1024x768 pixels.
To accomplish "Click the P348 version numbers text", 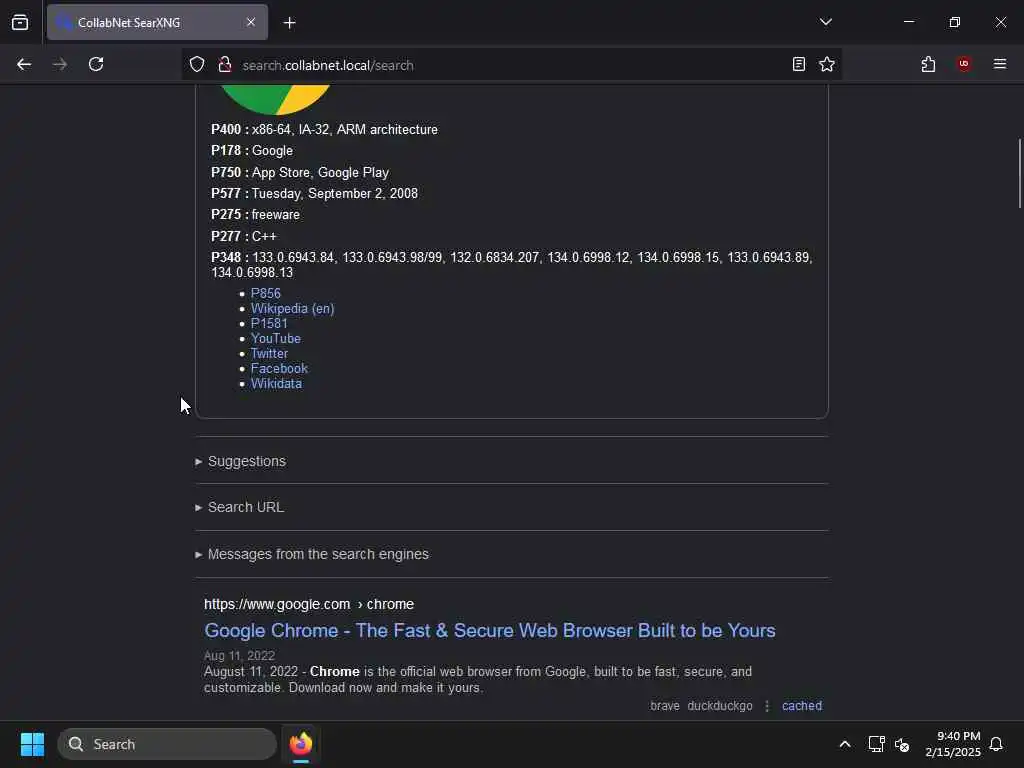I will (511, 264).
